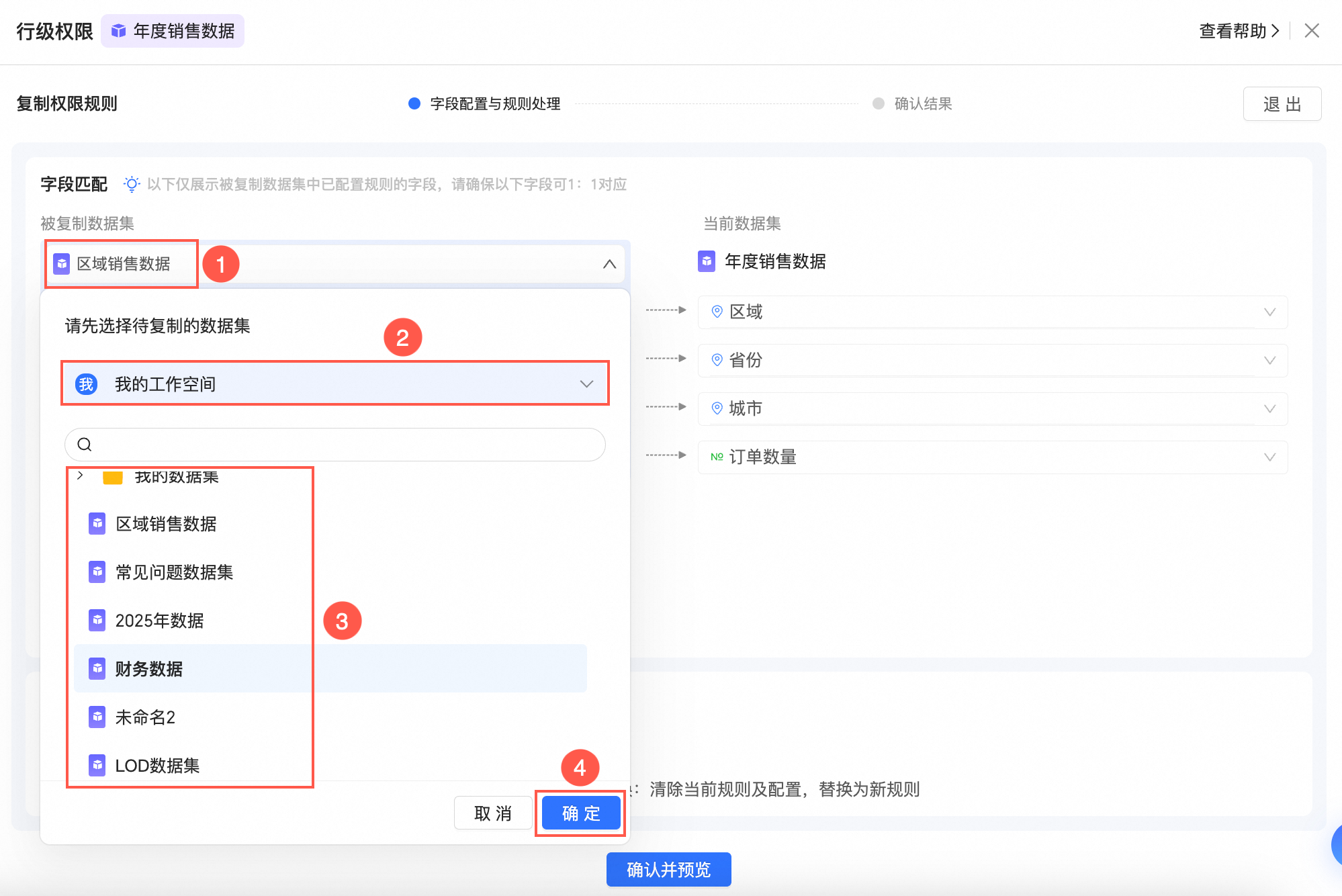Collapse the 区域销售数据 source dataset selector
This screenshot has height=896, width=1342.
[609, 264]
